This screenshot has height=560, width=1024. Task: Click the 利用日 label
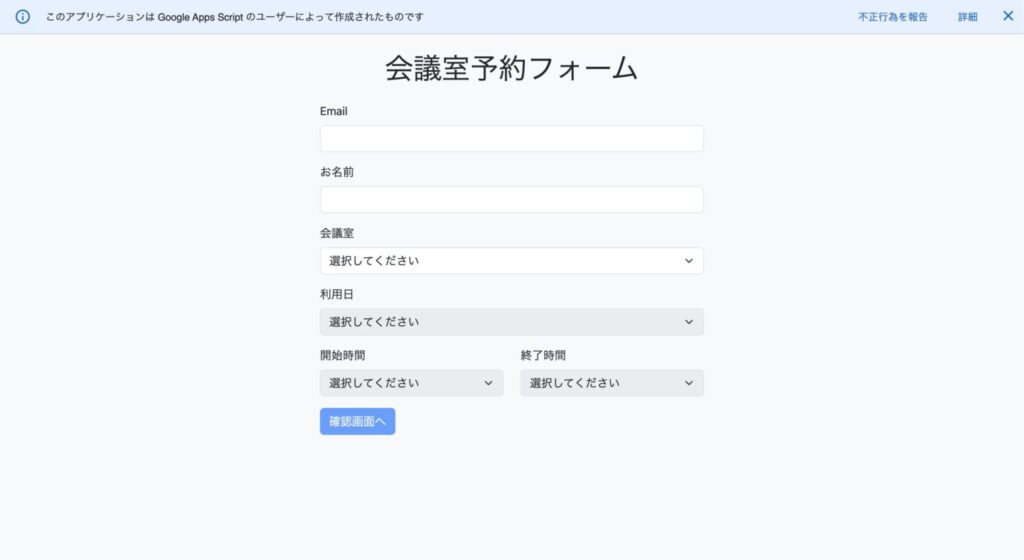(x=336, y=294)
